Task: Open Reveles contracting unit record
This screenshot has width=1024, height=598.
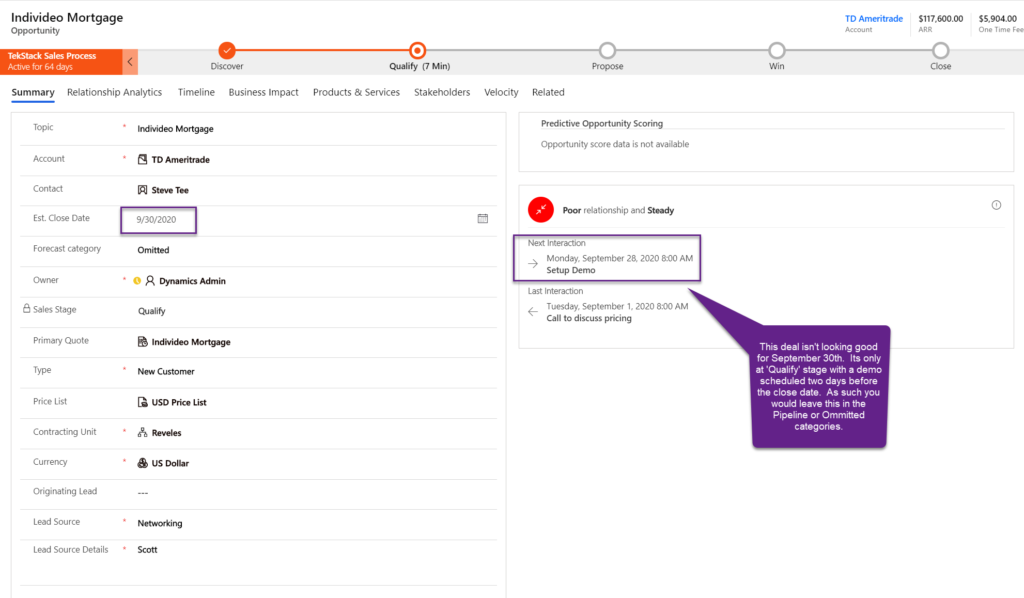Action: pyautogui.click(x=167, y=433)
